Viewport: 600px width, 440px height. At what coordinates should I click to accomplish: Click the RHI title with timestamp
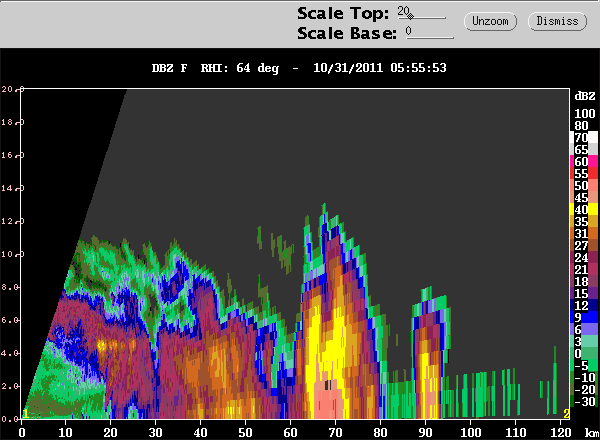click(299, 68)
